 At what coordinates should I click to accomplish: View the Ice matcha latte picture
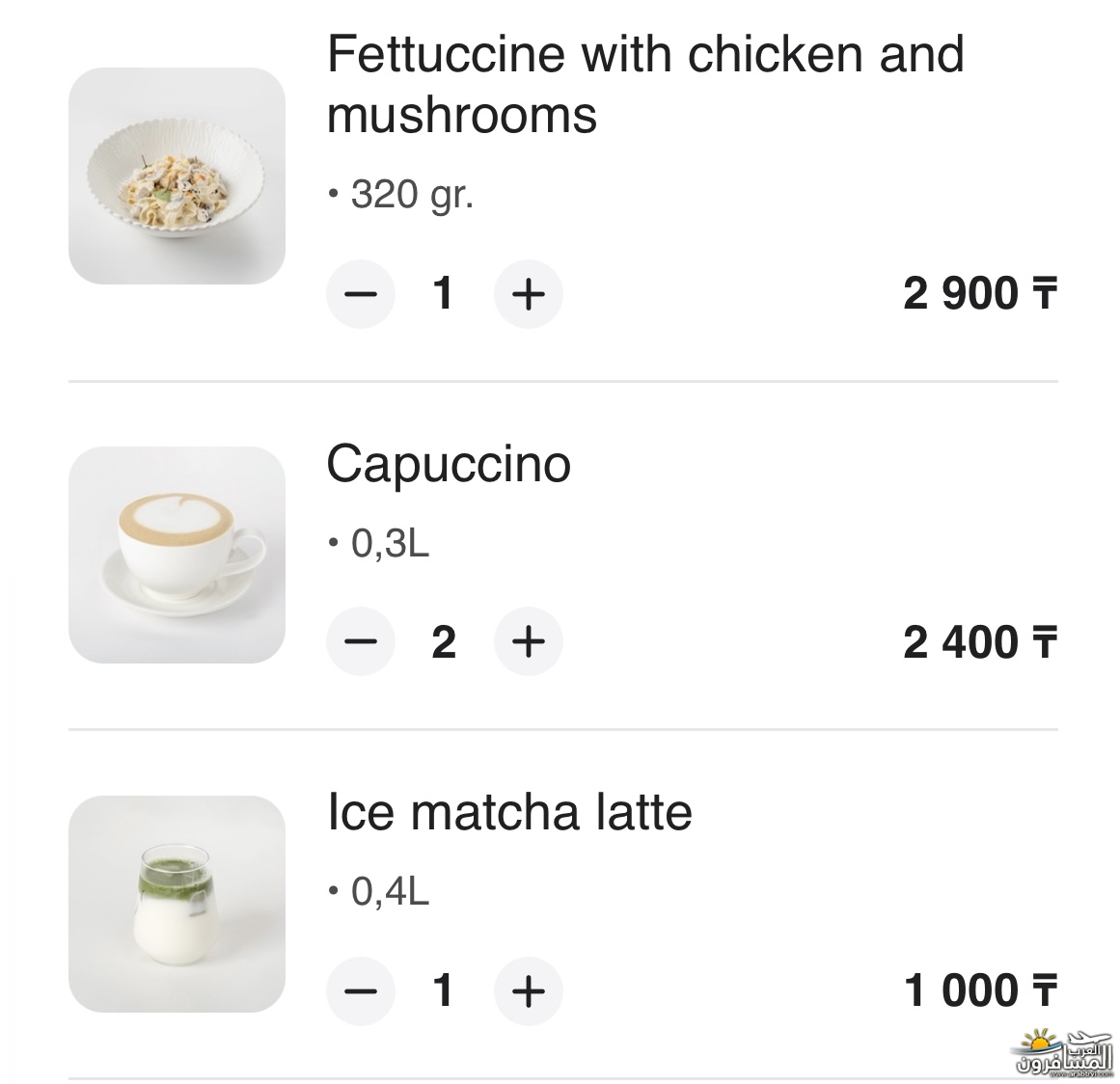(x=177, y=904)
